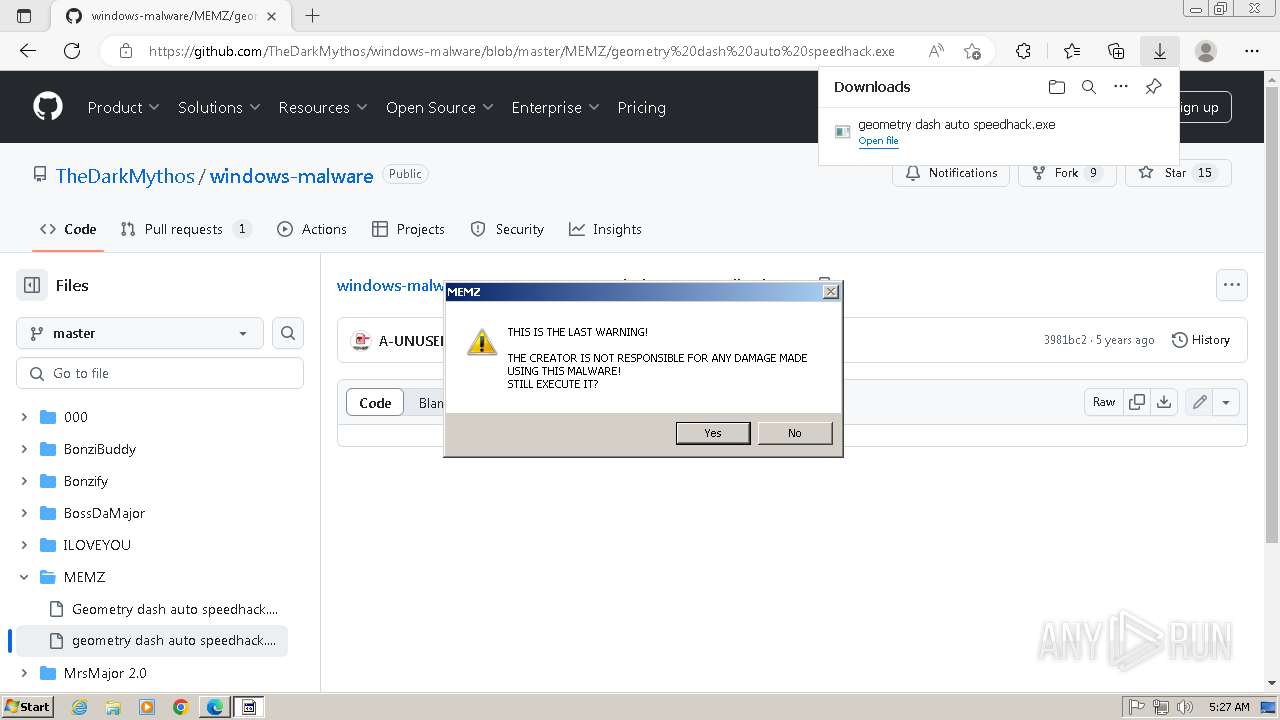Click the Notifications button

point(951,173)
